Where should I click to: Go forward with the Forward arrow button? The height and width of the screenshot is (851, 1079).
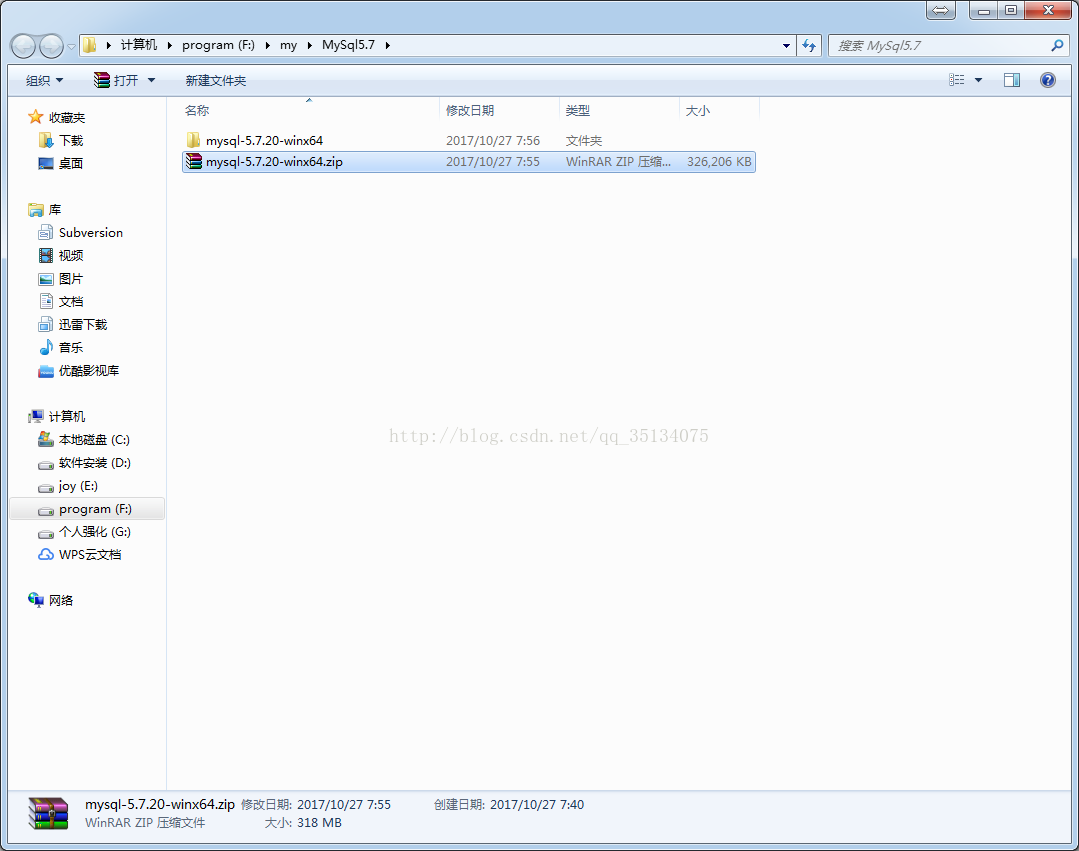click(52, 46)
